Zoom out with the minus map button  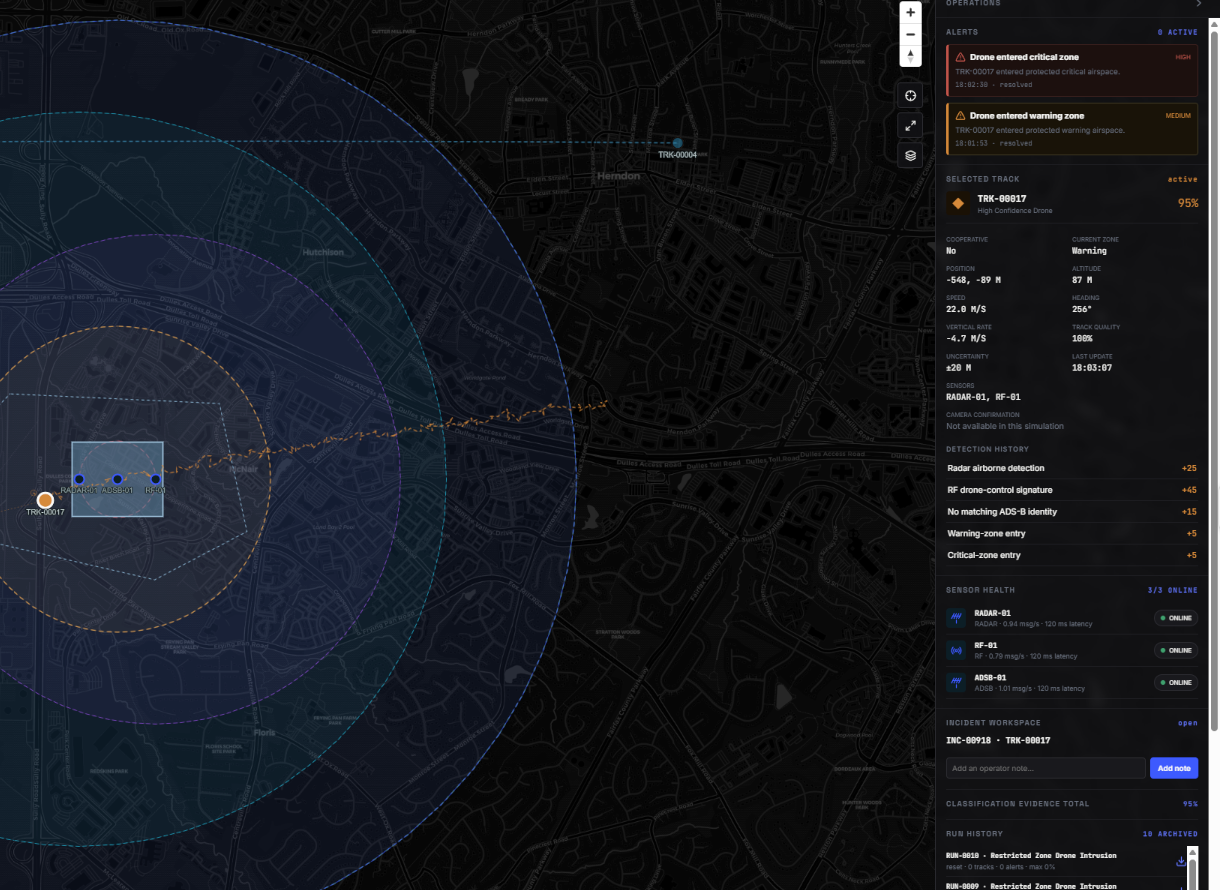point(910,34)
